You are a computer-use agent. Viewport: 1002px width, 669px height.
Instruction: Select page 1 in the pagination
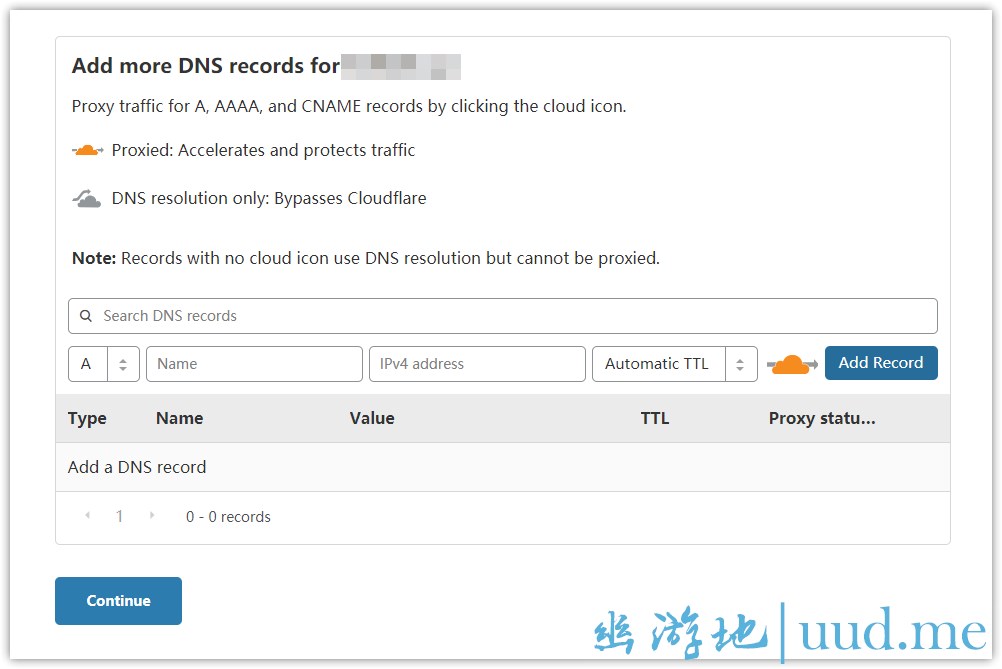coord(120,517)
